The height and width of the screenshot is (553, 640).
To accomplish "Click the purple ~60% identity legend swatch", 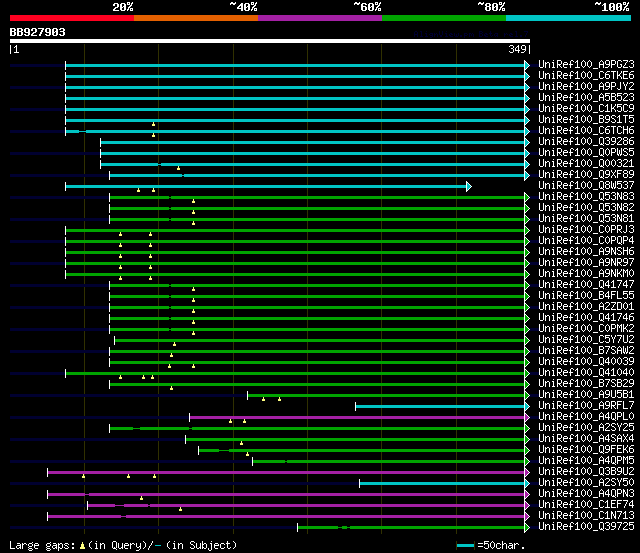I will (320, 18).
